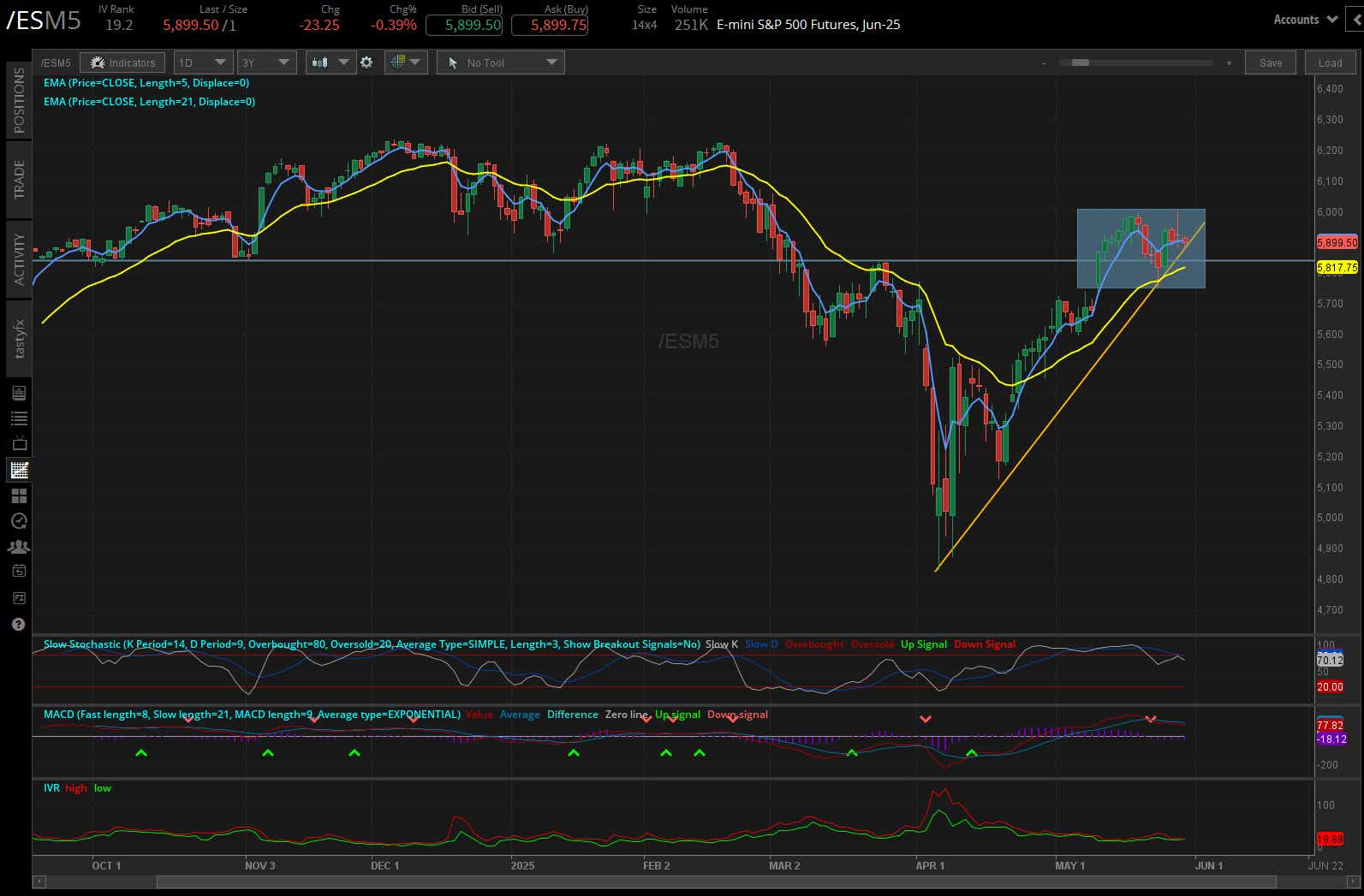Viewport: 1364px width, 896px height.
Task: Click the 19.88 IVR value marker
Action: [x=1330, y=840]
